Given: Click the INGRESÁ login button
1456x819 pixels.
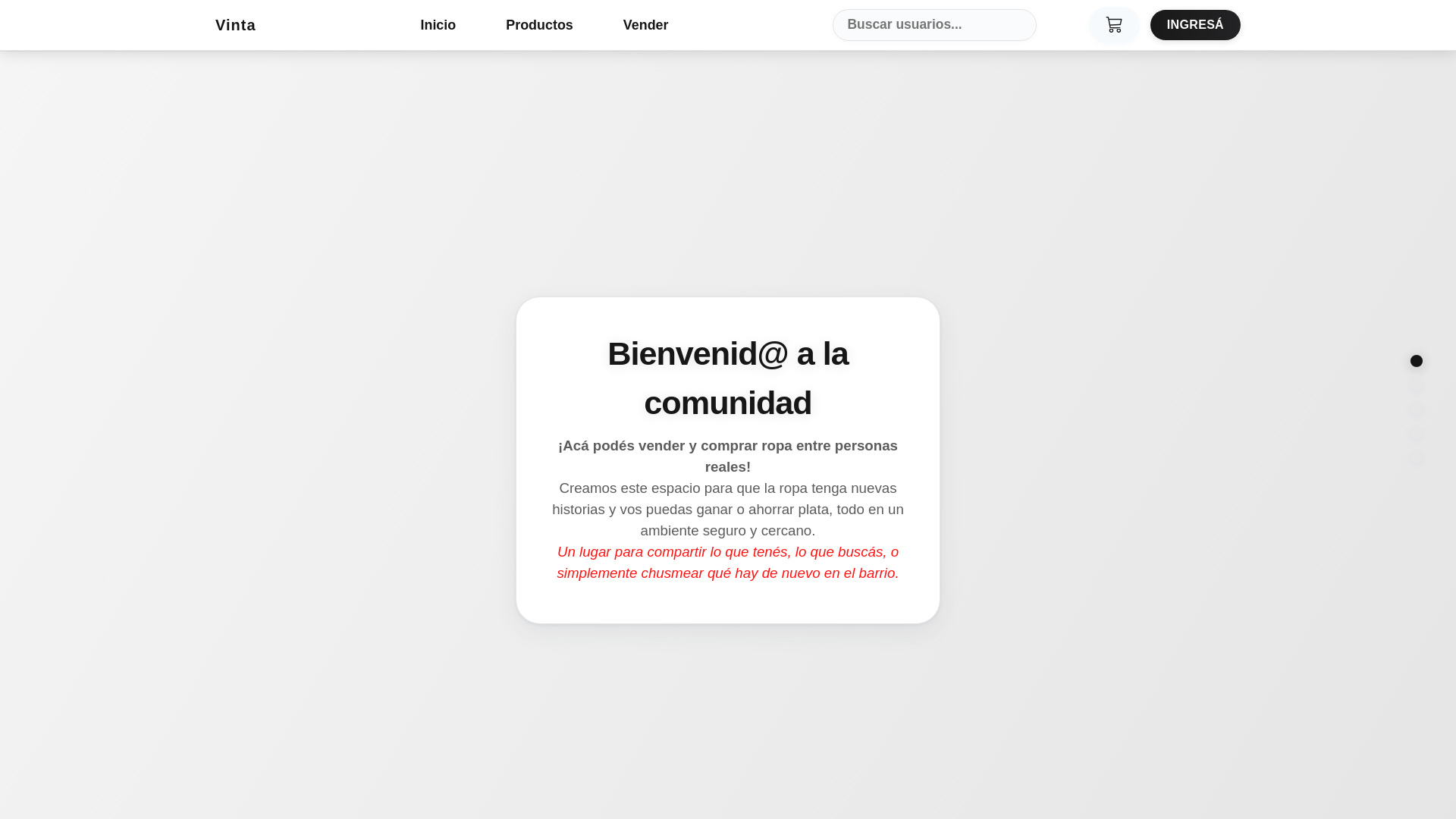Looking at the screenshot, I should pyautogui.click(x=1195, y=25).
